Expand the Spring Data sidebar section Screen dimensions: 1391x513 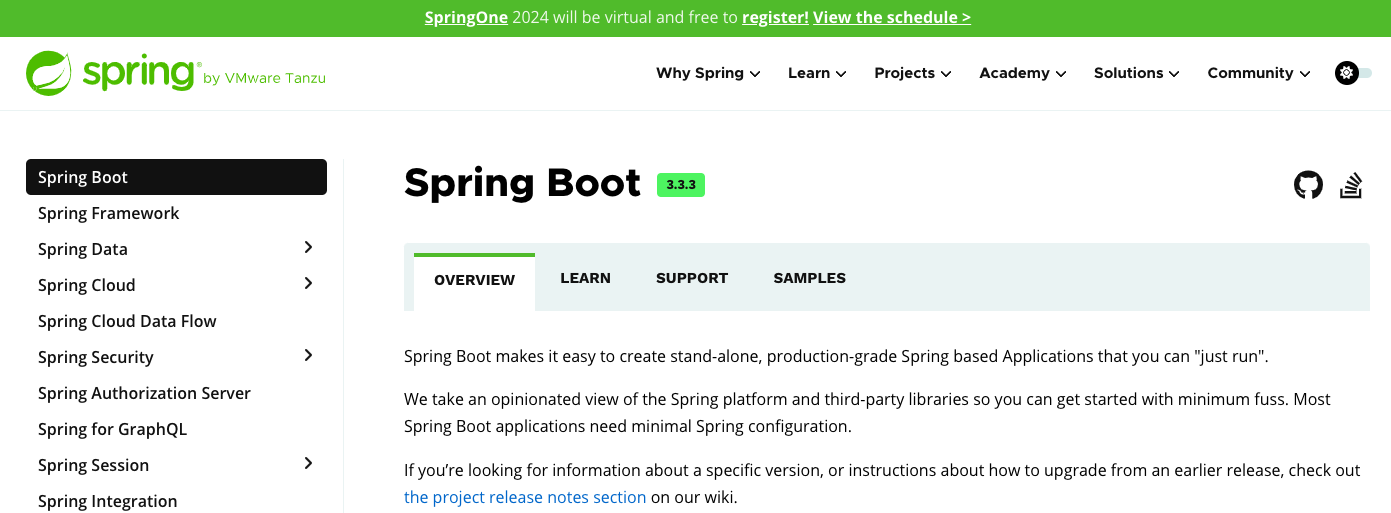point(308,248)
